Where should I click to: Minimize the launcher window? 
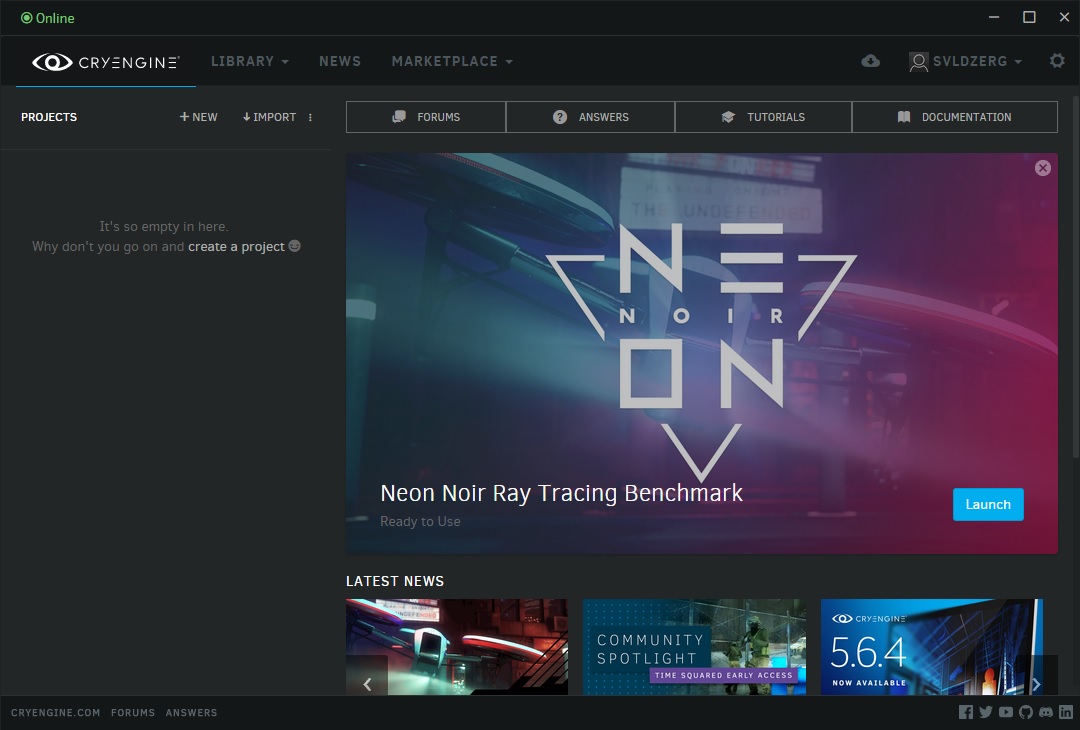[x=993, y=17]
